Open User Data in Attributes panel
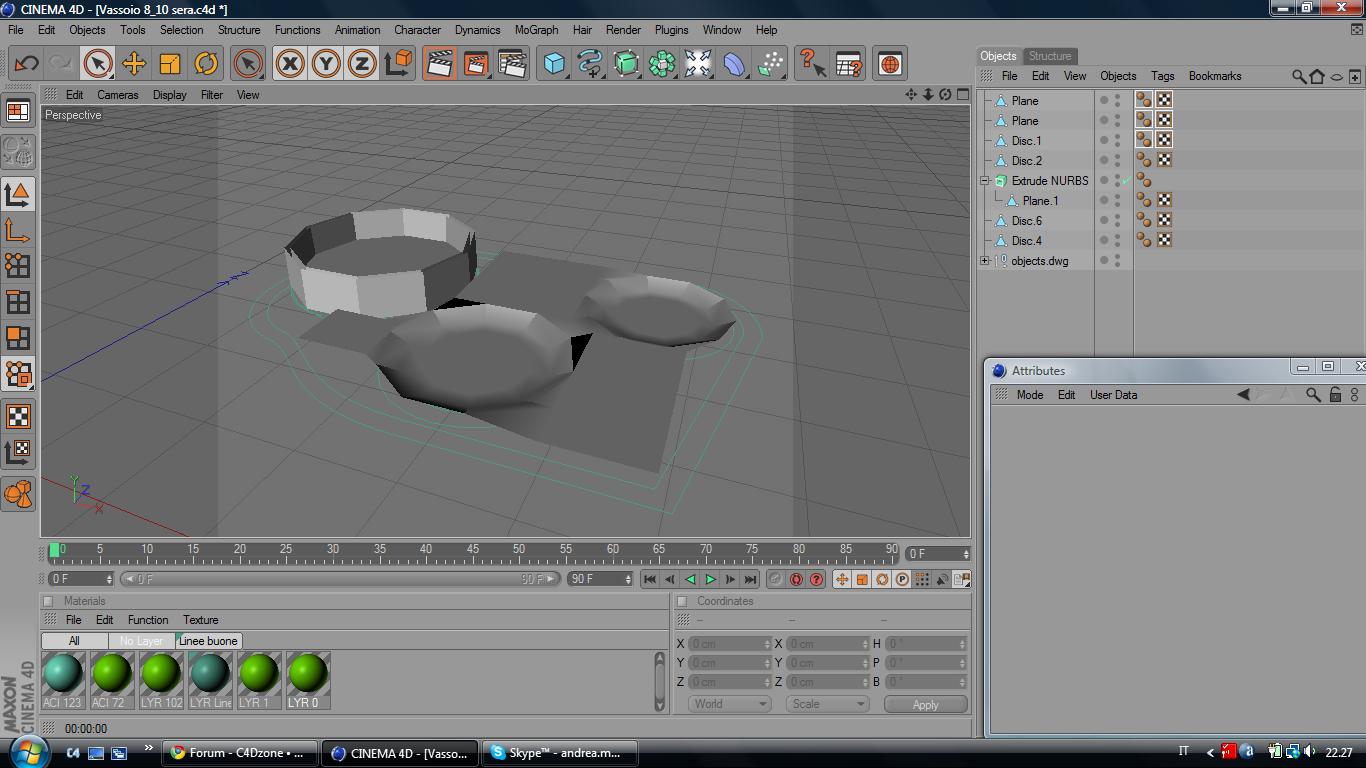1366x768 pixels. [x=1113, y=395]
